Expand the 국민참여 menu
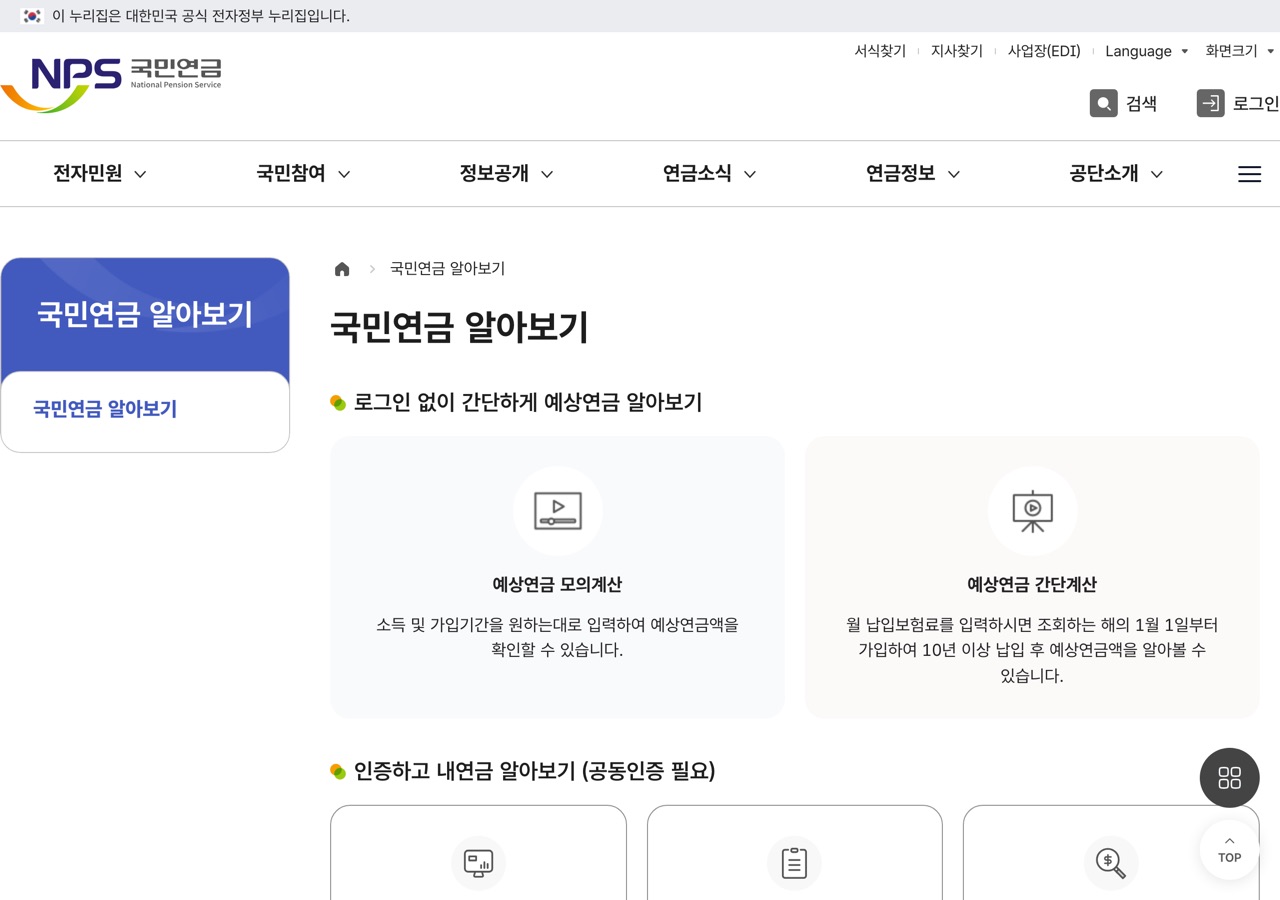This screenshot has width=1280, height=900. click(303, 174)
